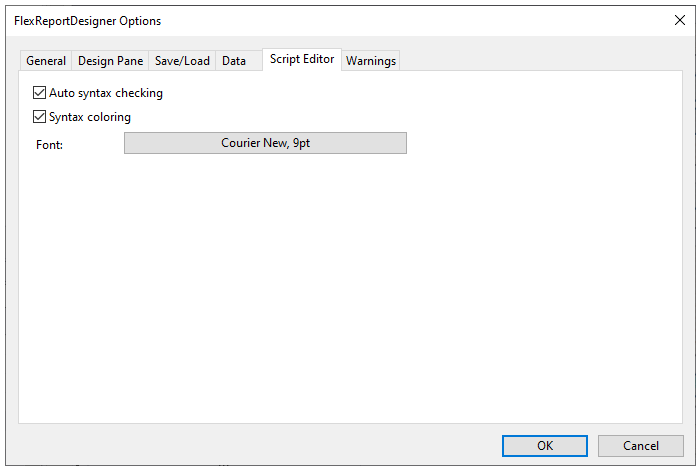
Task: Switch to the General tab
Action: [46, 61]
